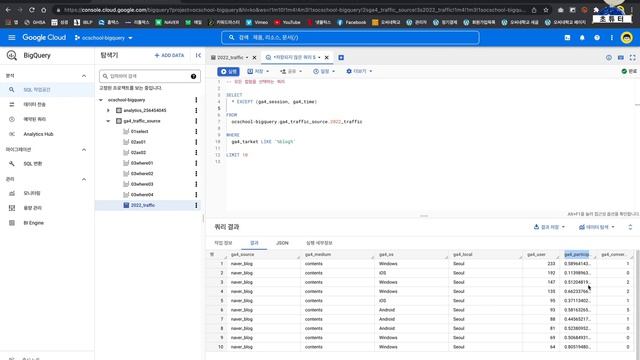Screen dimensions: 640x360
Task: Click the top Google Cloud search field
Action: coord(350,38)
